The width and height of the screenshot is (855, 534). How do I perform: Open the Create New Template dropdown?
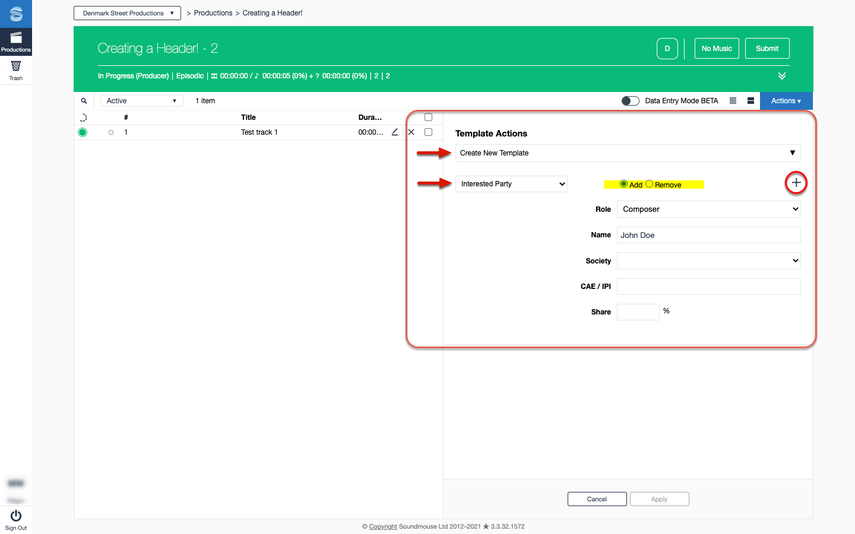coord(628,153)
